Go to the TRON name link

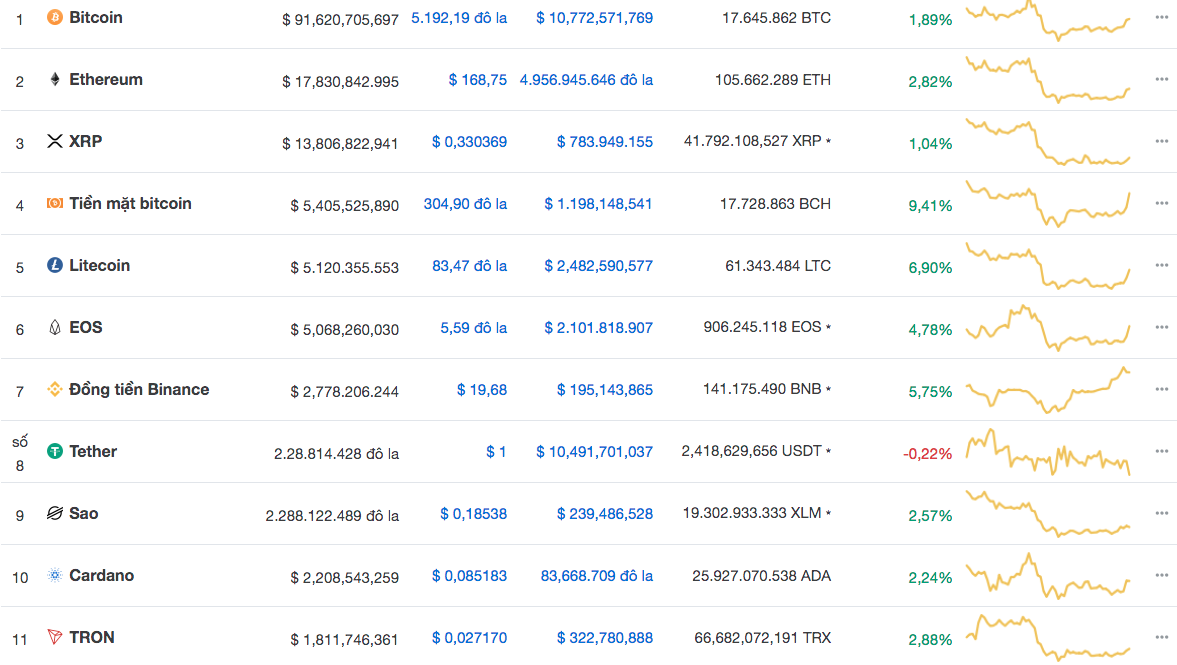[92, 637]
